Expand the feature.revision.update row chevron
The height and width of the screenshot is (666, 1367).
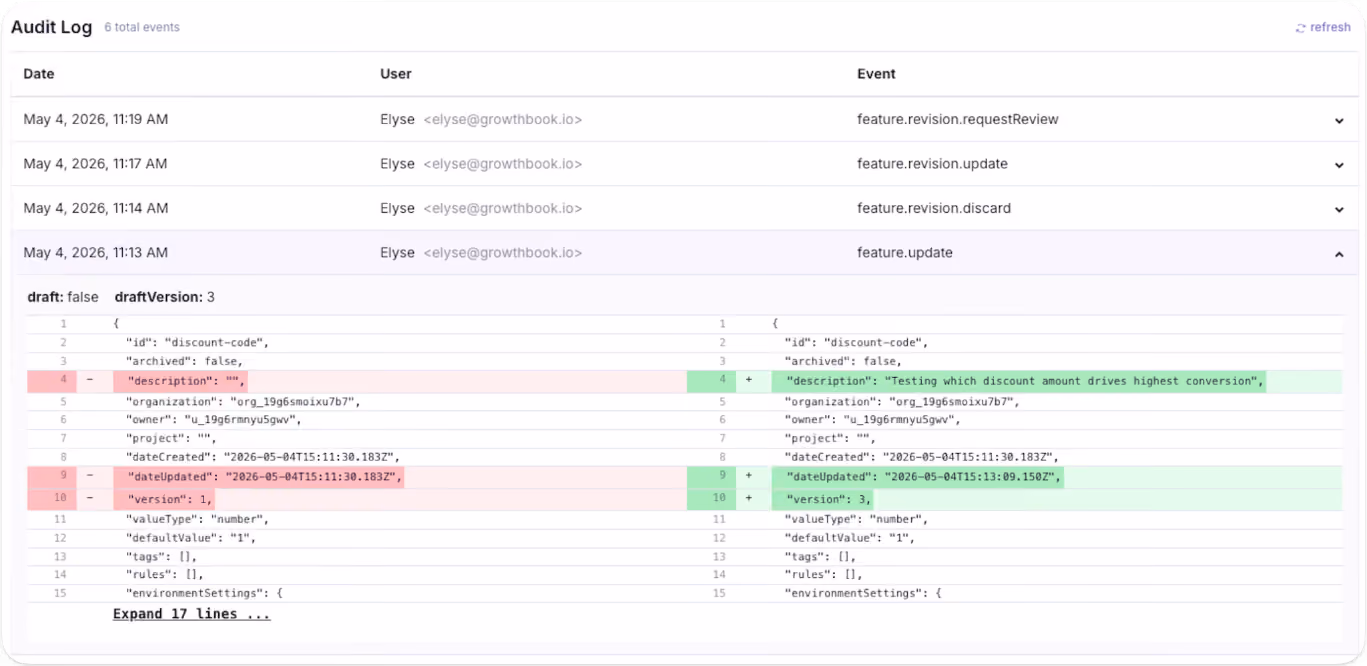[x=1339, y=165]
